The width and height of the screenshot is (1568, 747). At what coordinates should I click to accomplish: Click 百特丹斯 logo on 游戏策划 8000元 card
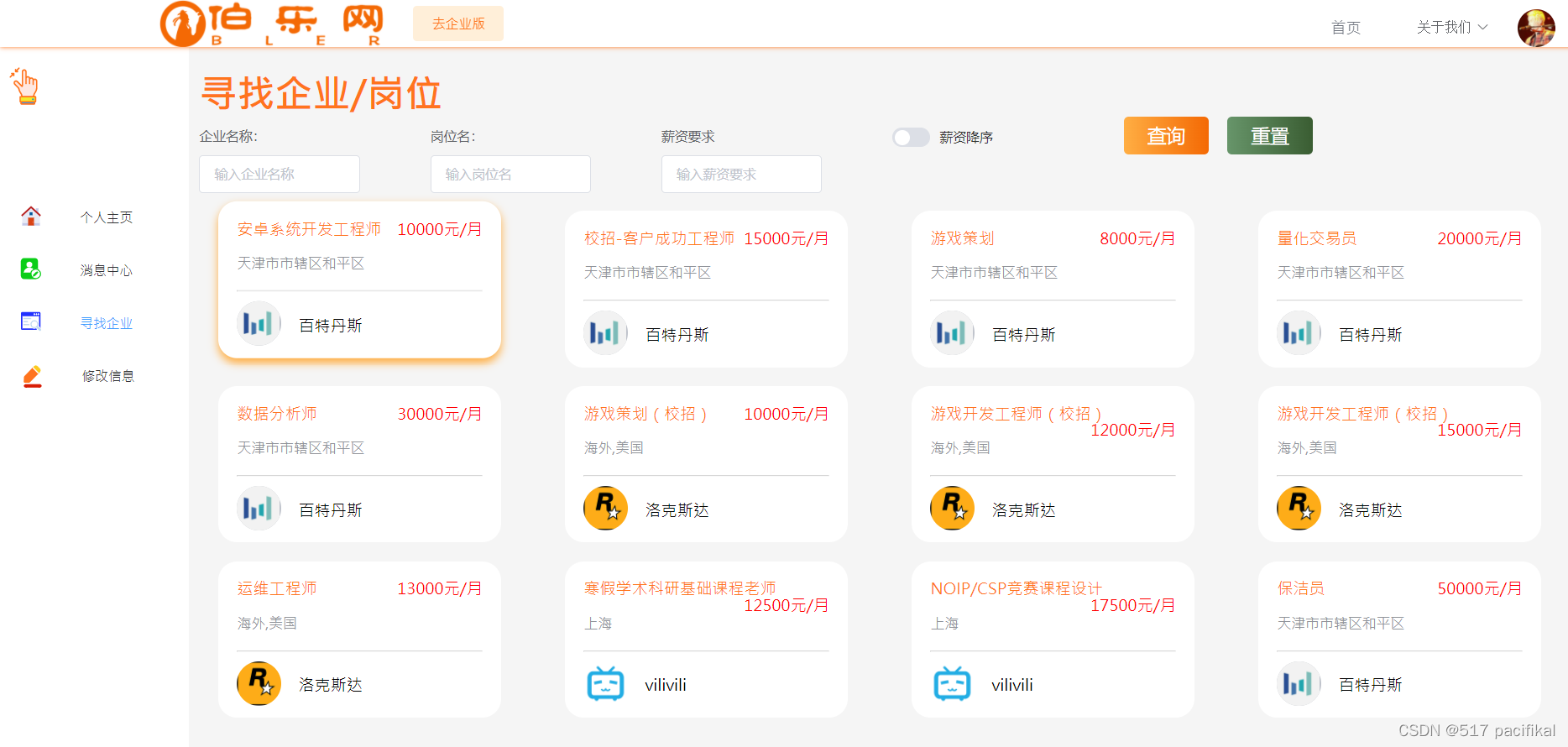pos(952,333)
